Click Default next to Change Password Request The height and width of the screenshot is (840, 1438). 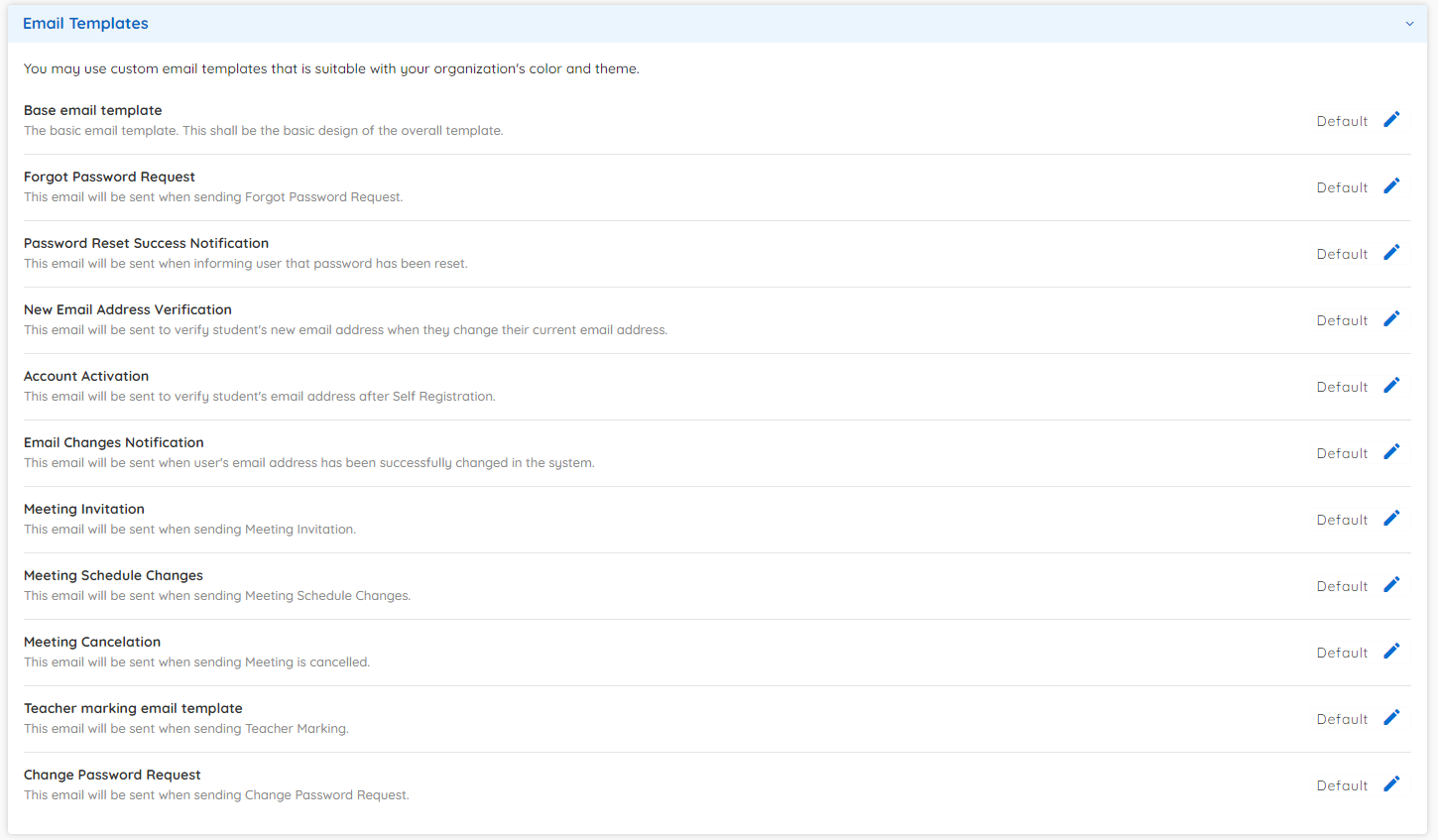click(x=1342, y=784)
